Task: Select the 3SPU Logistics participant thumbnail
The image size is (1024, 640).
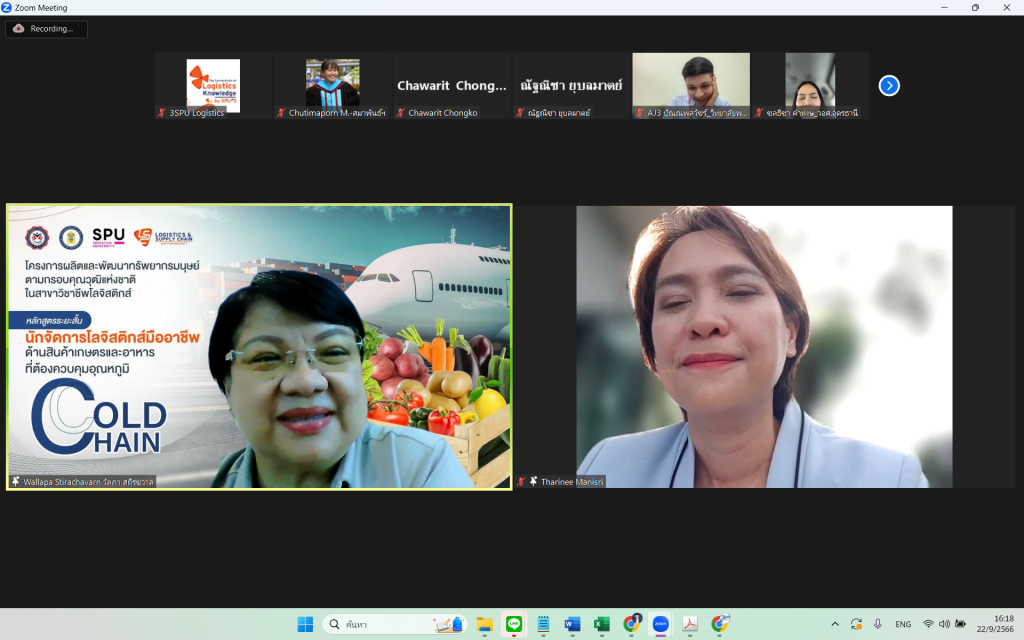Action: [213, 86]
